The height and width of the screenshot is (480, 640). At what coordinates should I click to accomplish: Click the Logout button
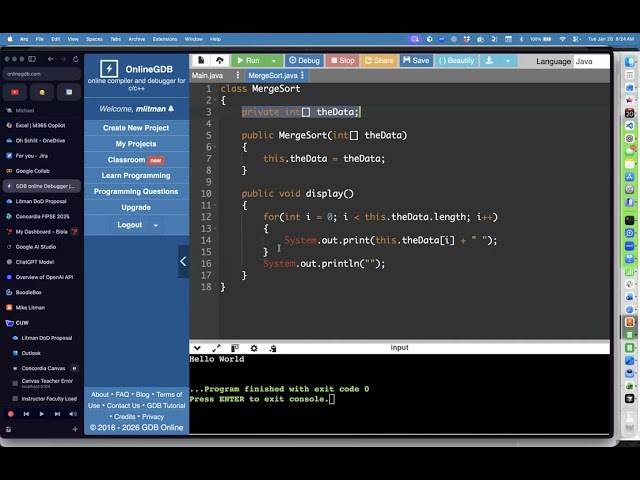pos(130,225)
